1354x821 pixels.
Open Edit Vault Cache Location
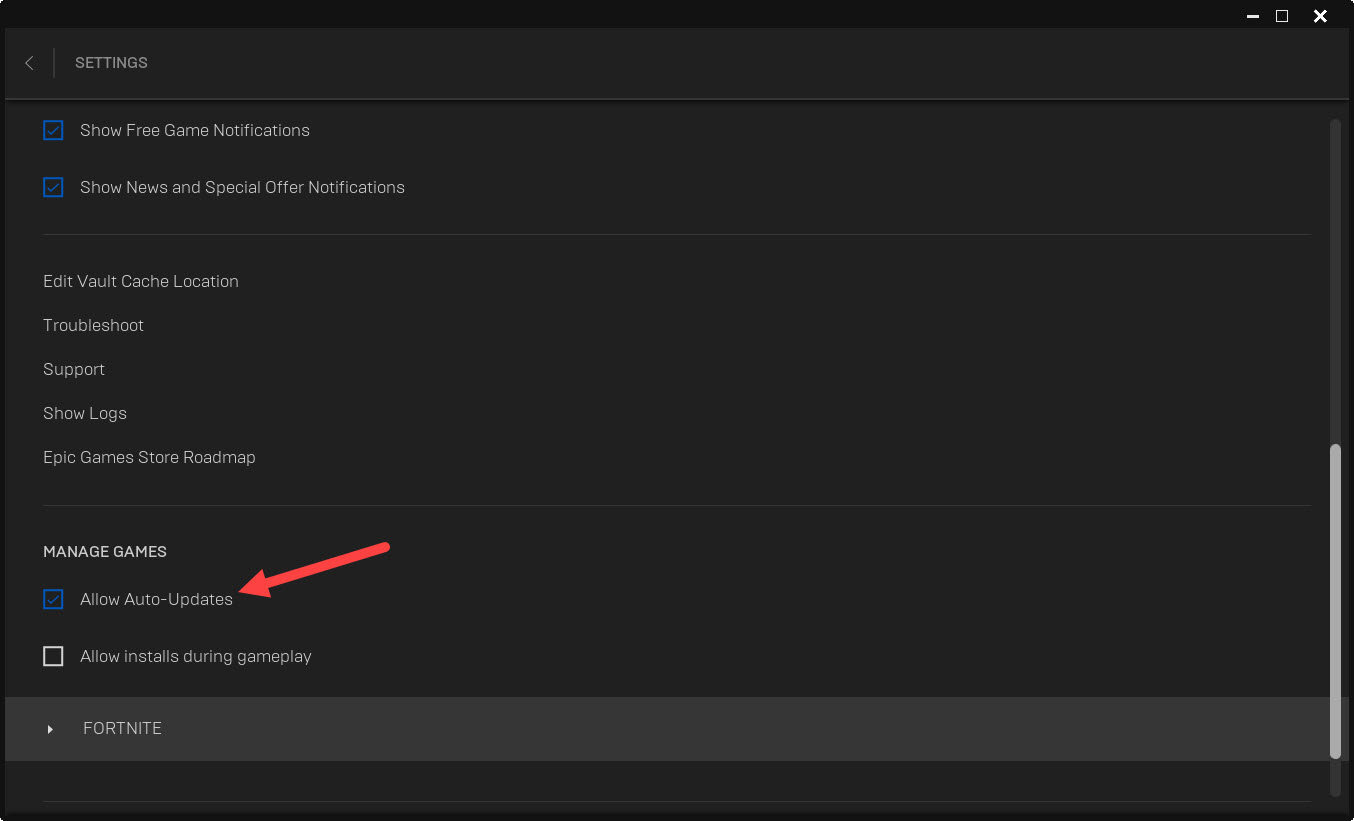tap(141, 281)
